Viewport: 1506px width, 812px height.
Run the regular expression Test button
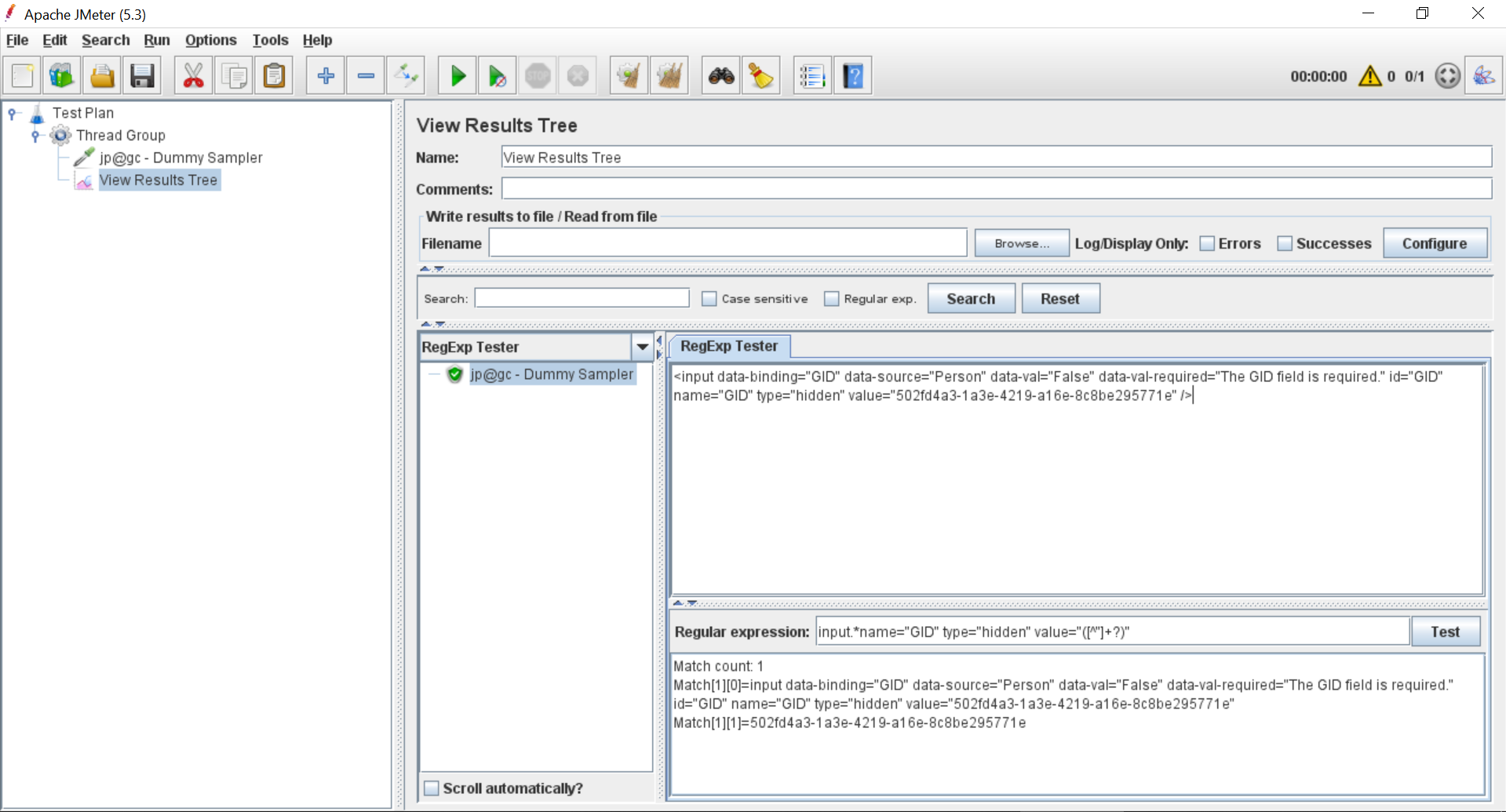pyautogui.click(x=1445, y=632)
